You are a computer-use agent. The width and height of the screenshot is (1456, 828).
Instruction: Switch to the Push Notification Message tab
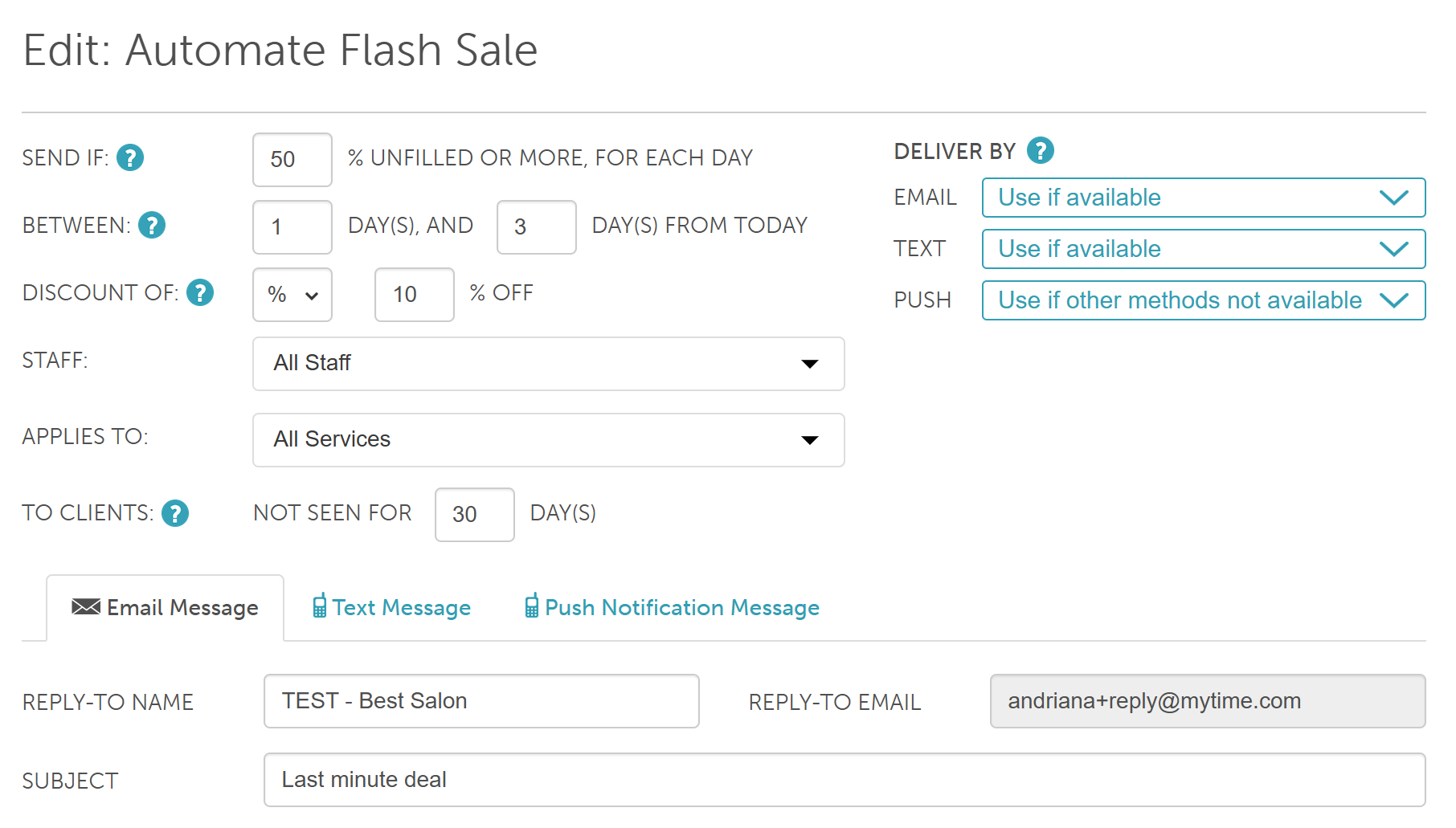point(681,608)
